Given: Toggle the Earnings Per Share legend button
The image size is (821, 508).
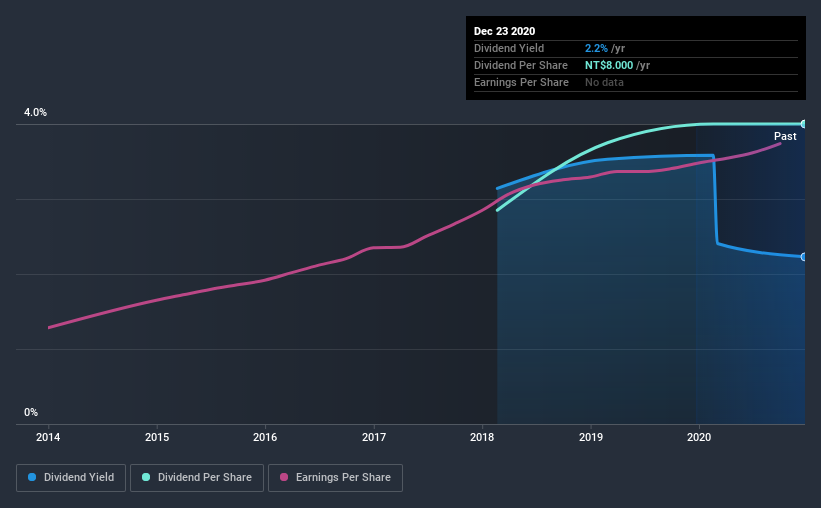Looking at the screenshot, I should tap(335, 478).
